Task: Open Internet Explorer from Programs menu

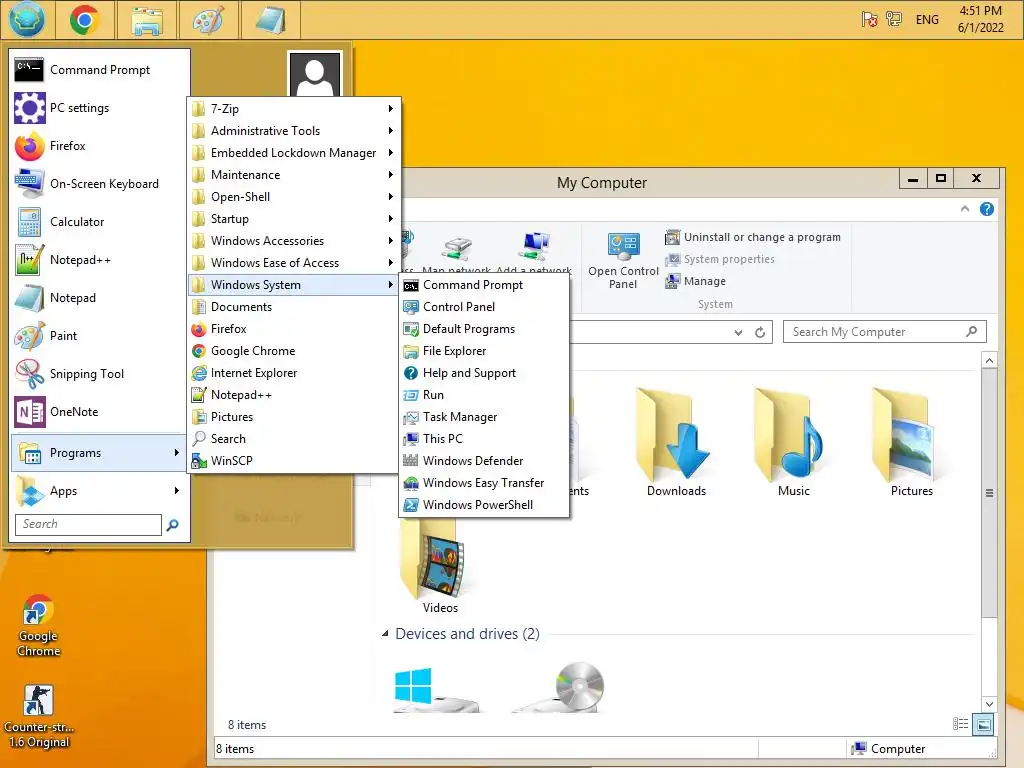Action: point(294,373)
